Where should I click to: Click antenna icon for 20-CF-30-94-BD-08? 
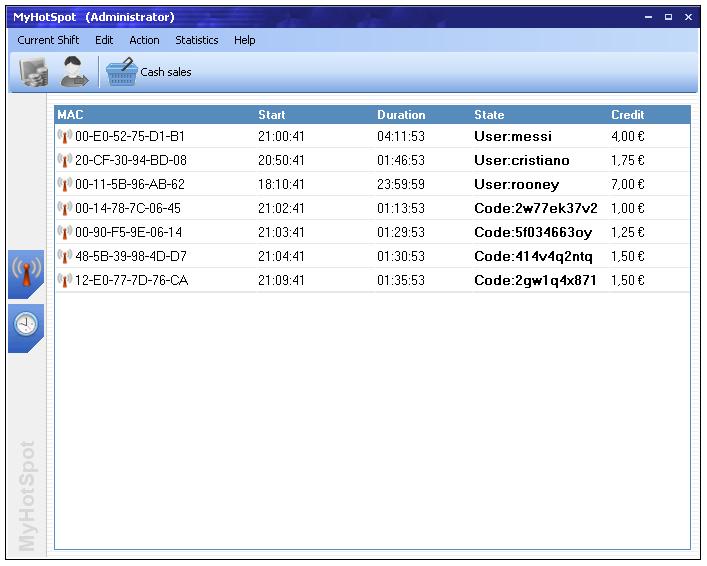point(64,160)
